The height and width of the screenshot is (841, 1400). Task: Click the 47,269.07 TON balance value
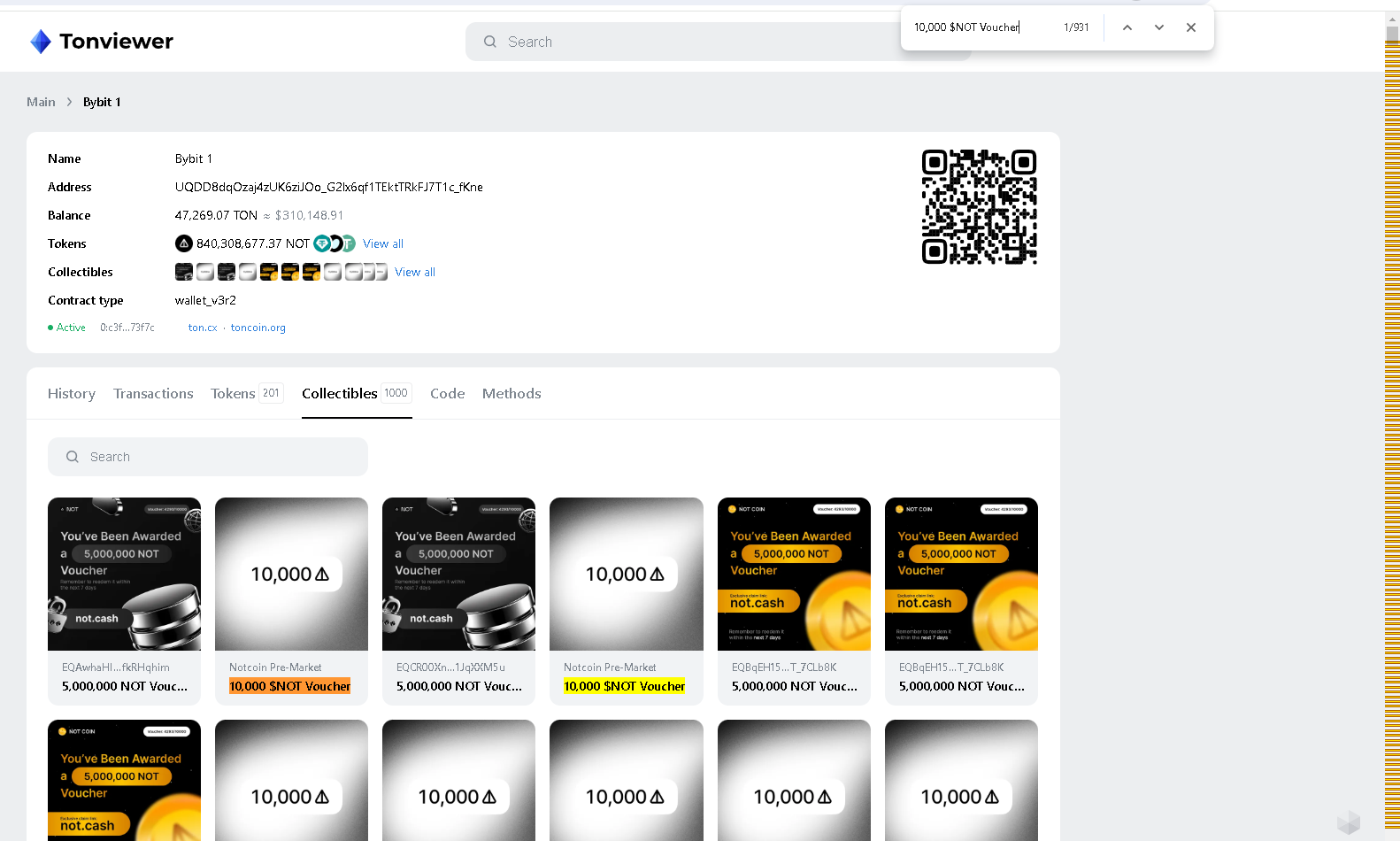[216, 215]
